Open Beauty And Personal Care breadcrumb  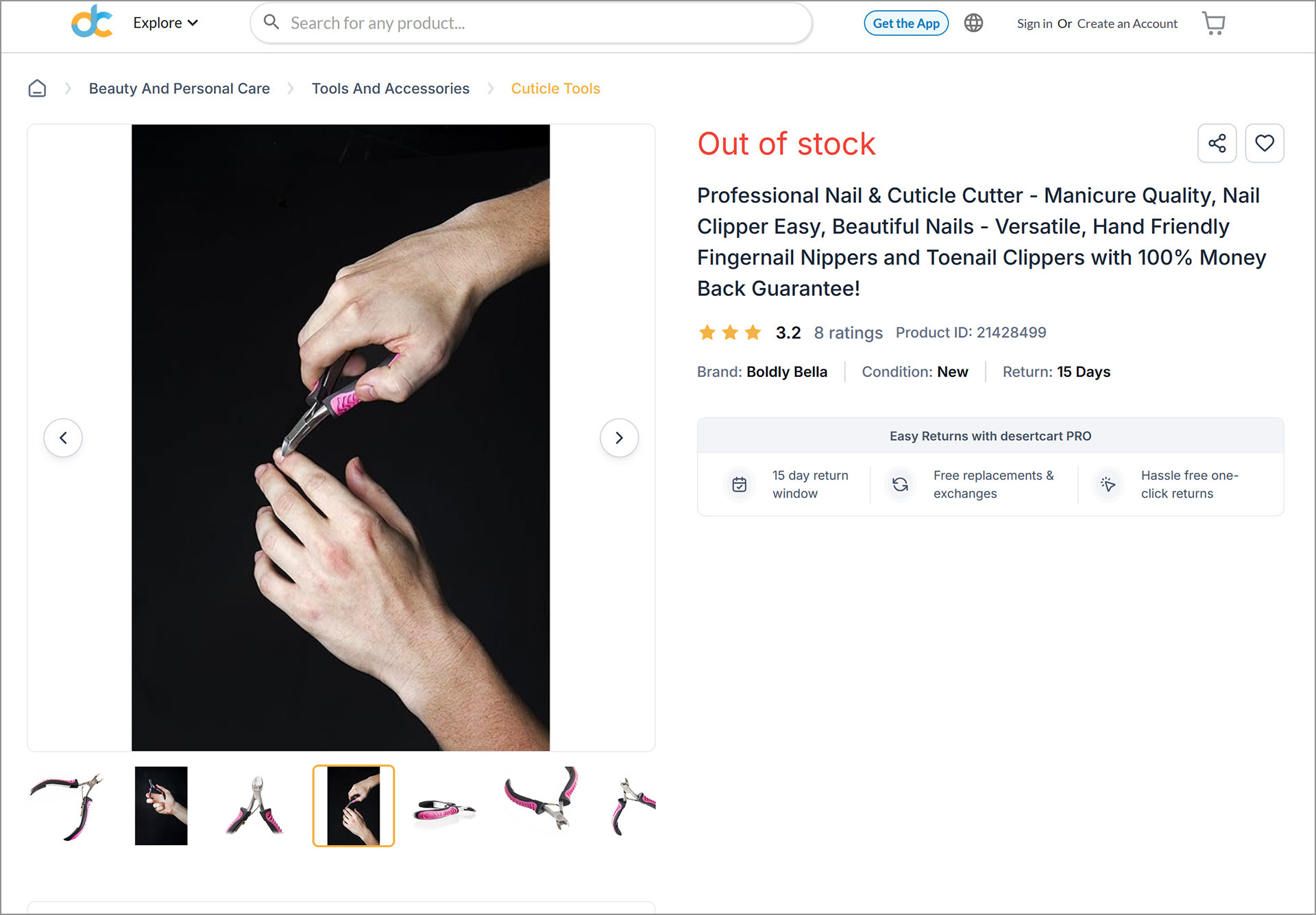[179, 88]
